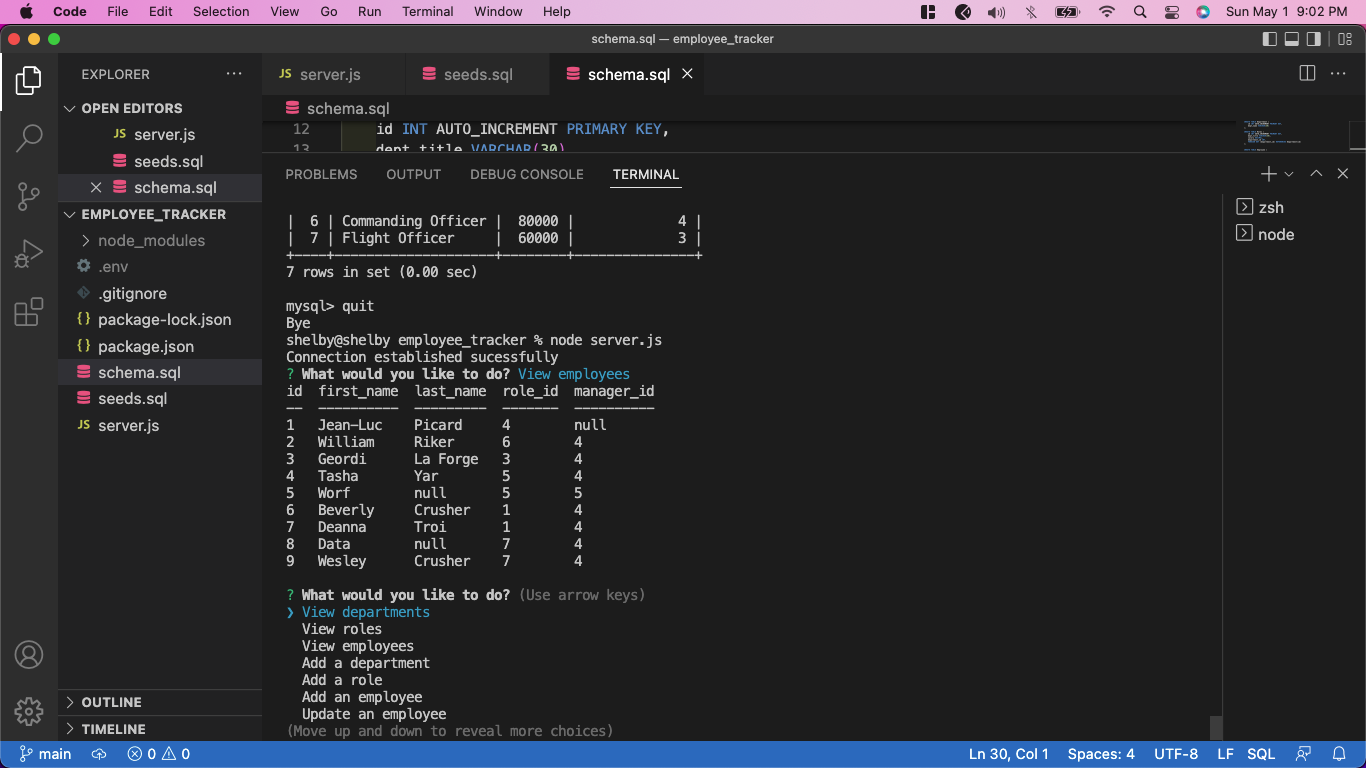1366x768 pixels.
Task: Open the Terminal menu
Action: (x=428, y=11)
